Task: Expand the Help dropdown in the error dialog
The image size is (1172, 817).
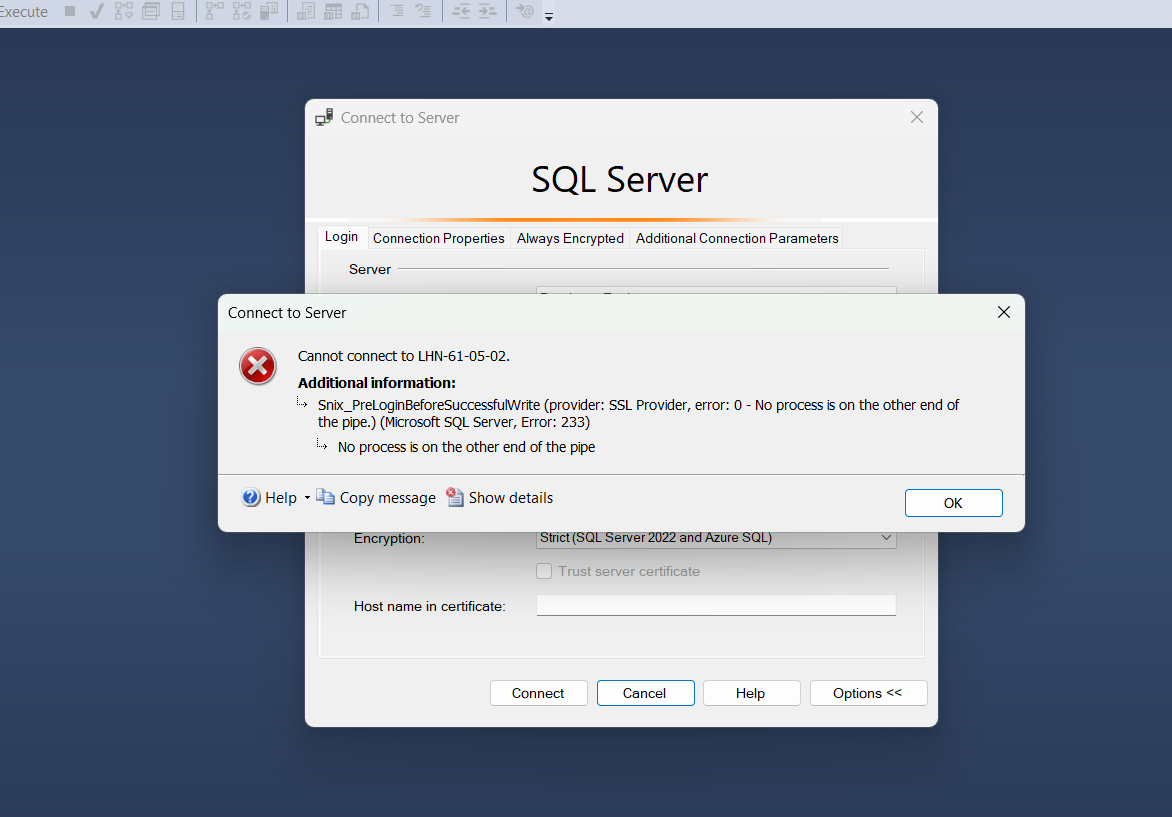Action: click(307, 497)
